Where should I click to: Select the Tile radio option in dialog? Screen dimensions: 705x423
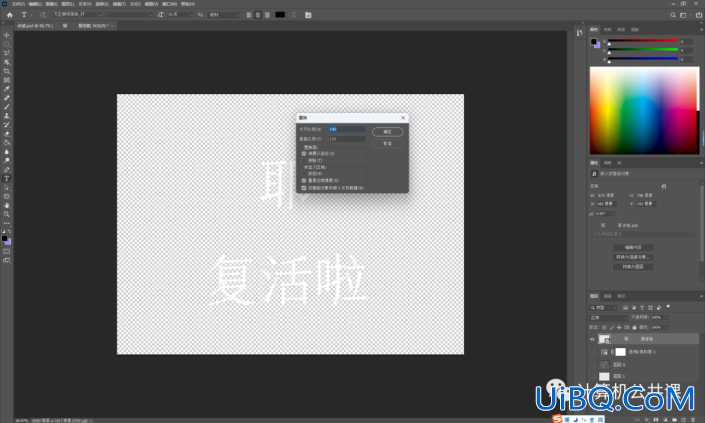(304, 160)
